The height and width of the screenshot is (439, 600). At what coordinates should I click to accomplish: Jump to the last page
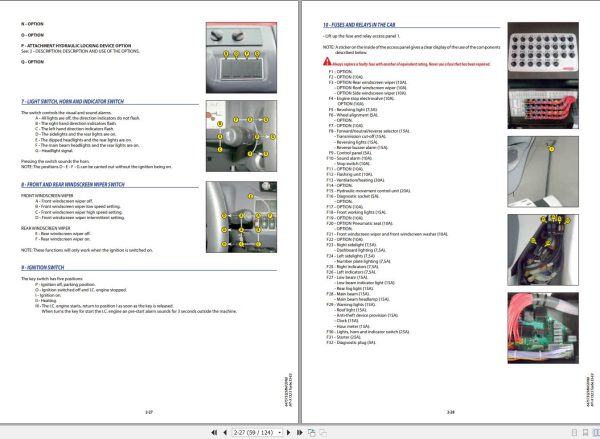(x=300, y=432)
